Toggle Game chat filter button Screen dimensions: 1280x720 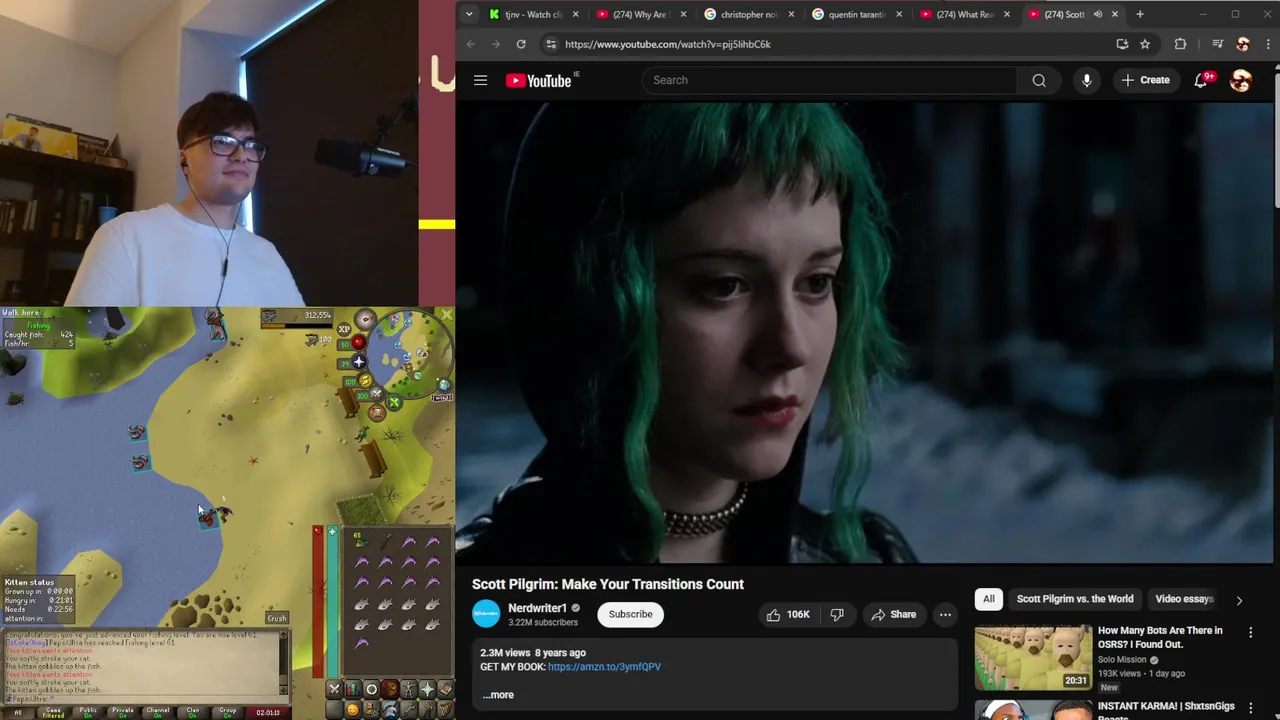[53, 713]
